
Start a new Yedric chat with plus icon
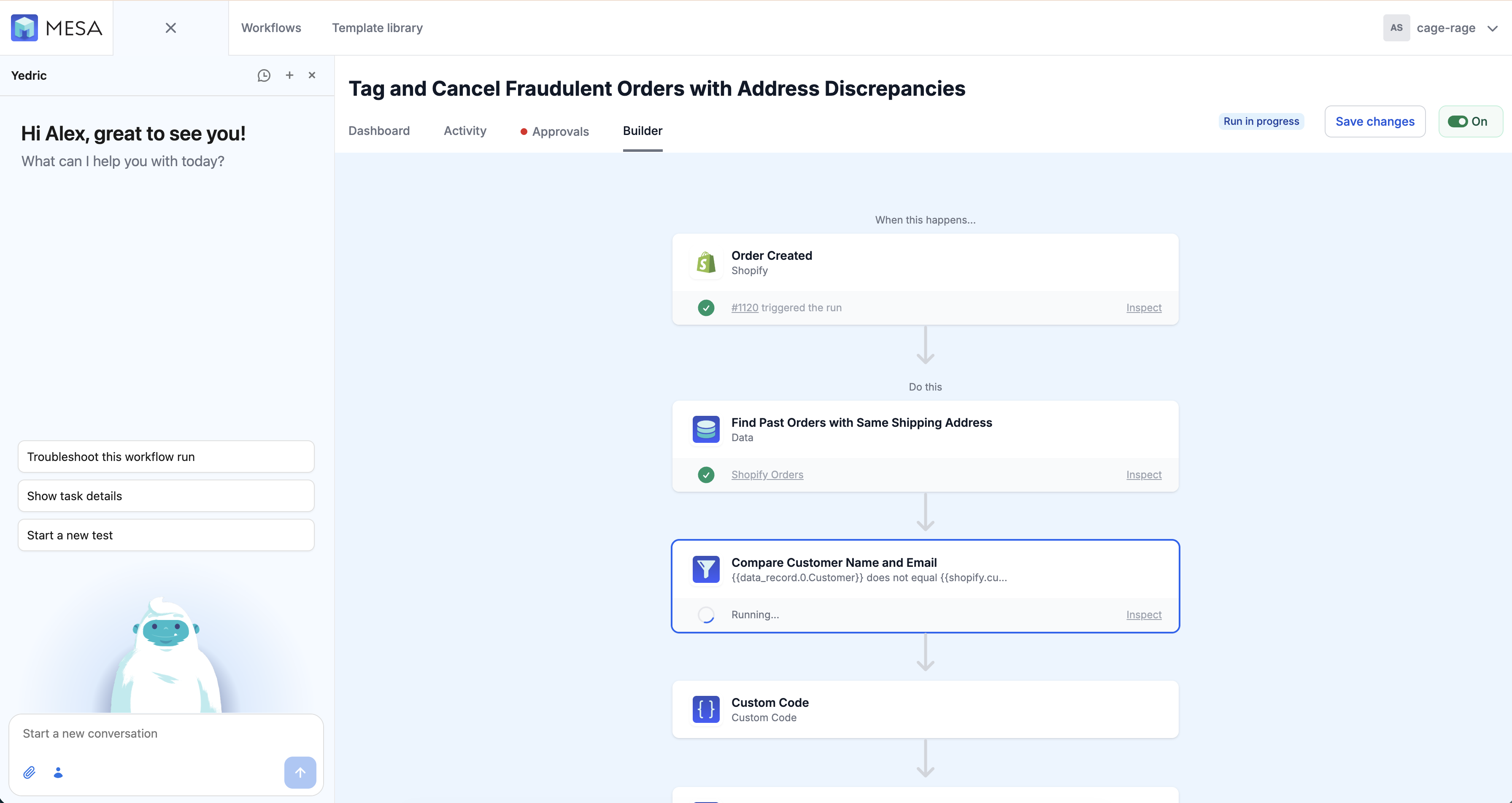click(x=289, y=75)
